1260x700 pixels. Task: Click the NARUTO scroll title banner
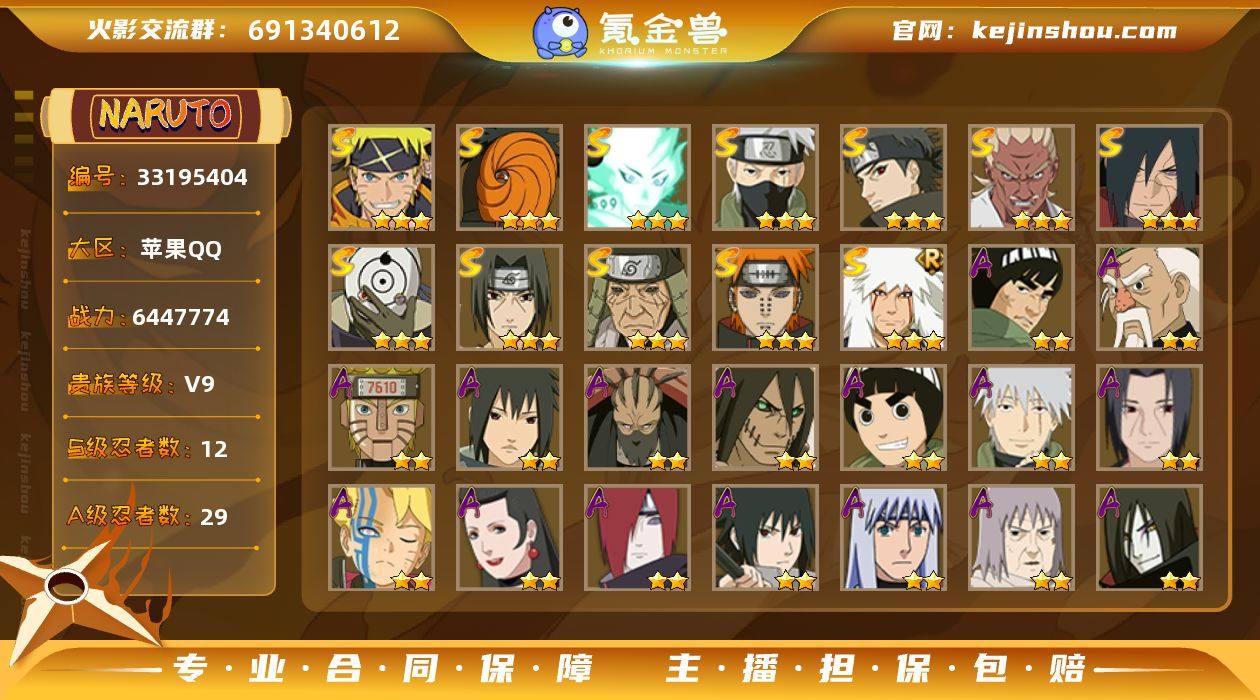[x=166, y=115]
